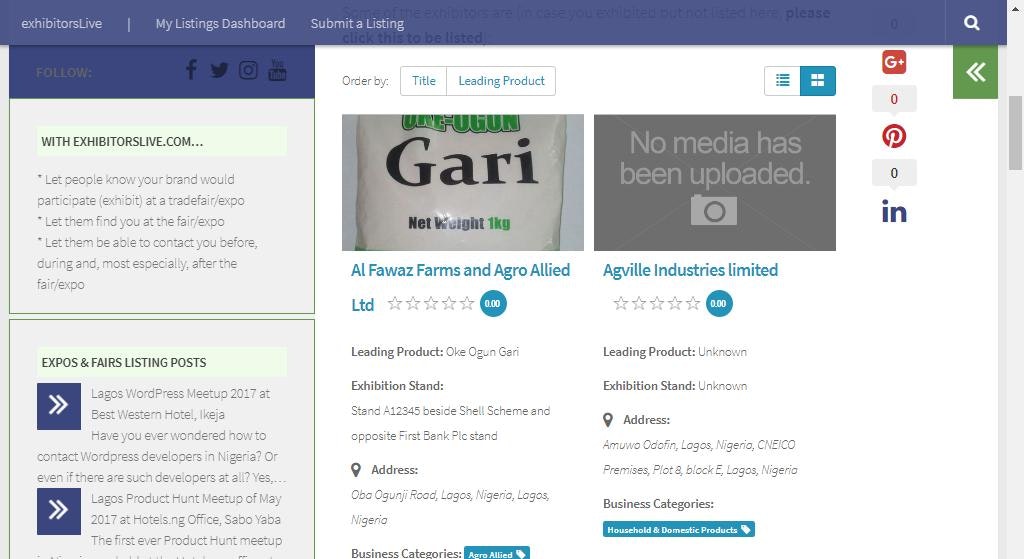The height and width of the screenshot is (559, 1024).
Task: Go to Submit a Listing
Action: [357, 24]
